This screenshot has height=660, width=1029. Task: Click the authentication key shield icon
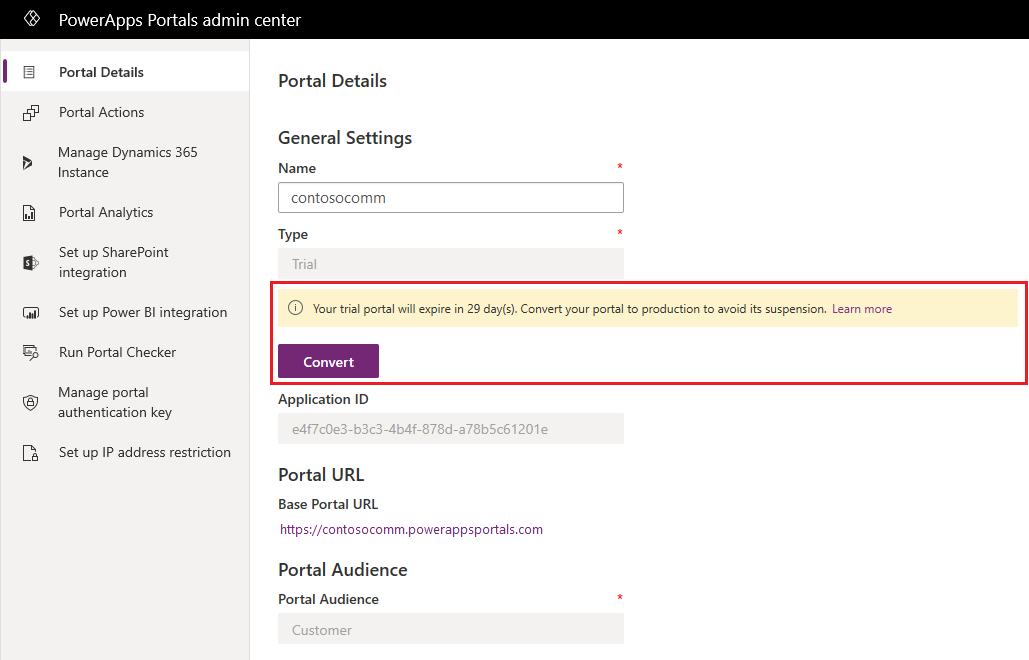[30, 403]
